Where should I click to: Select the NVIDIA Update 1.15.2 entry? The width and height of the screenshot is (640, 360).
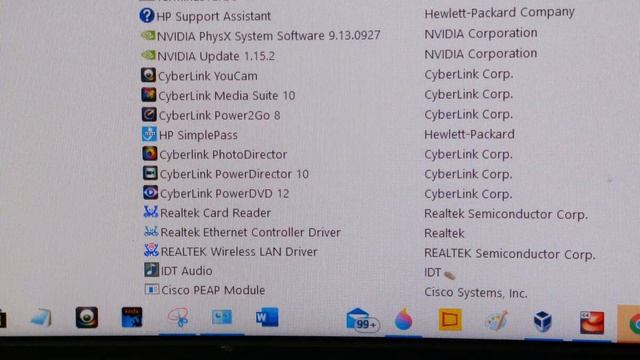tap(216, 56)
